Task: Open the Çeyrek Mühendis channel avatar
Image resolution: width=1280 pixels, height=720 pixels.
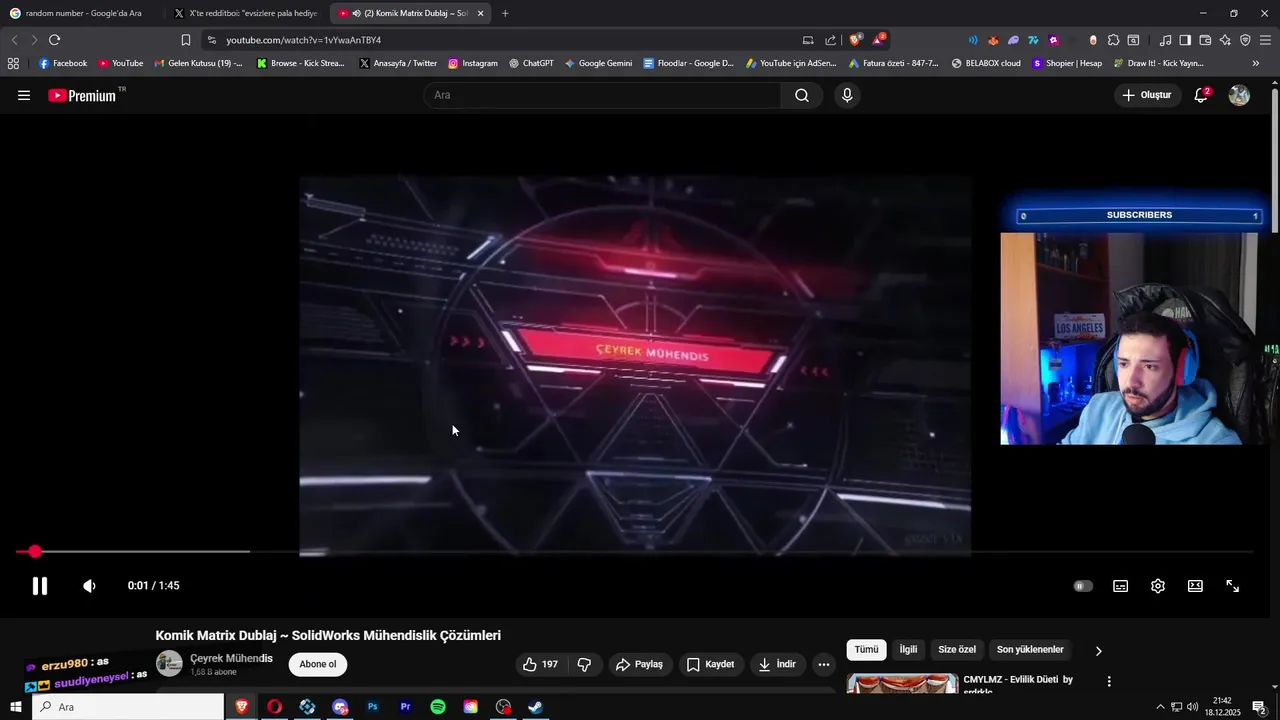Action: pos(169,664)
